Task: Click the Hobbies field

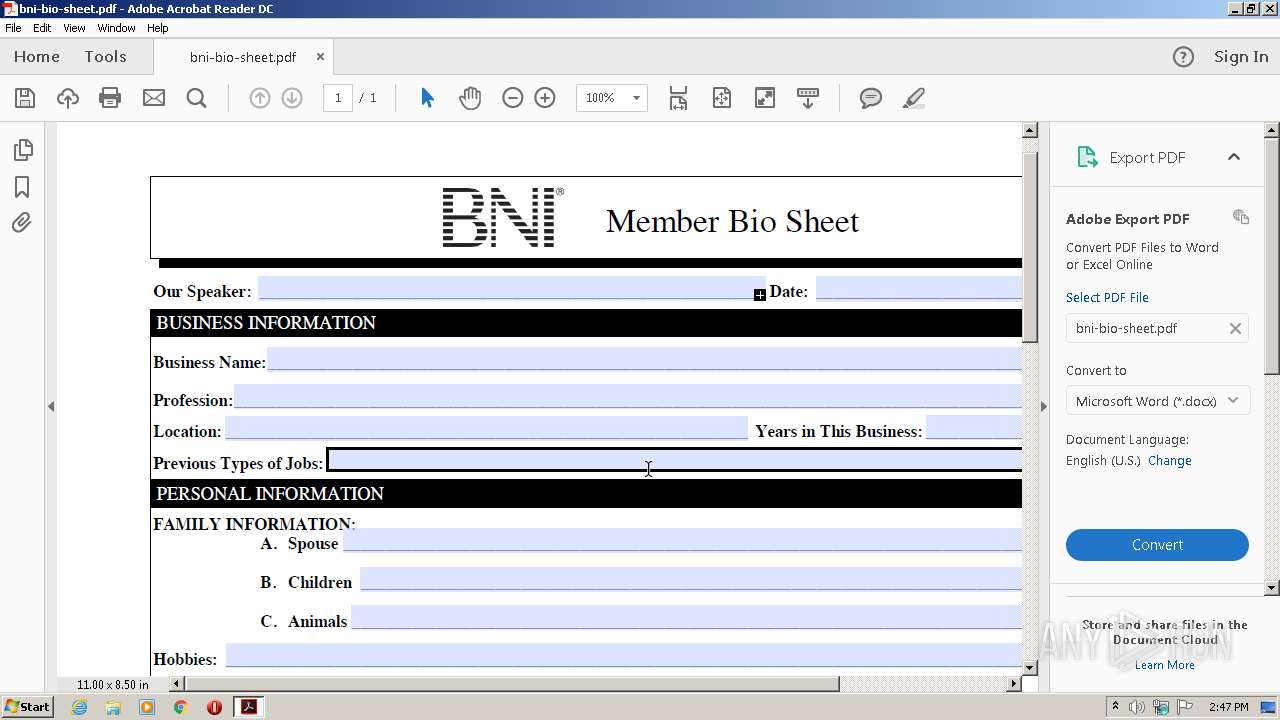Action: (624, 655)
